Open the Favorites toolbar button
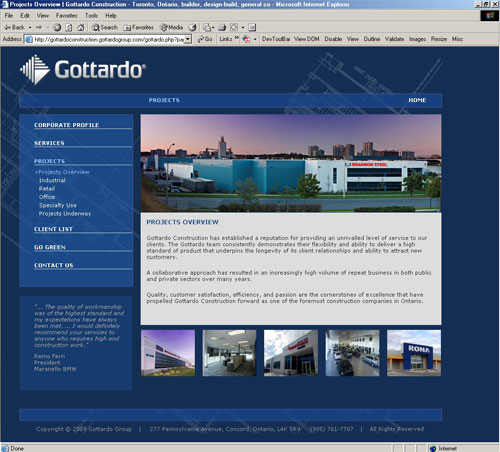500x452 pixels. pyautogui.click(x=138, y=27)
